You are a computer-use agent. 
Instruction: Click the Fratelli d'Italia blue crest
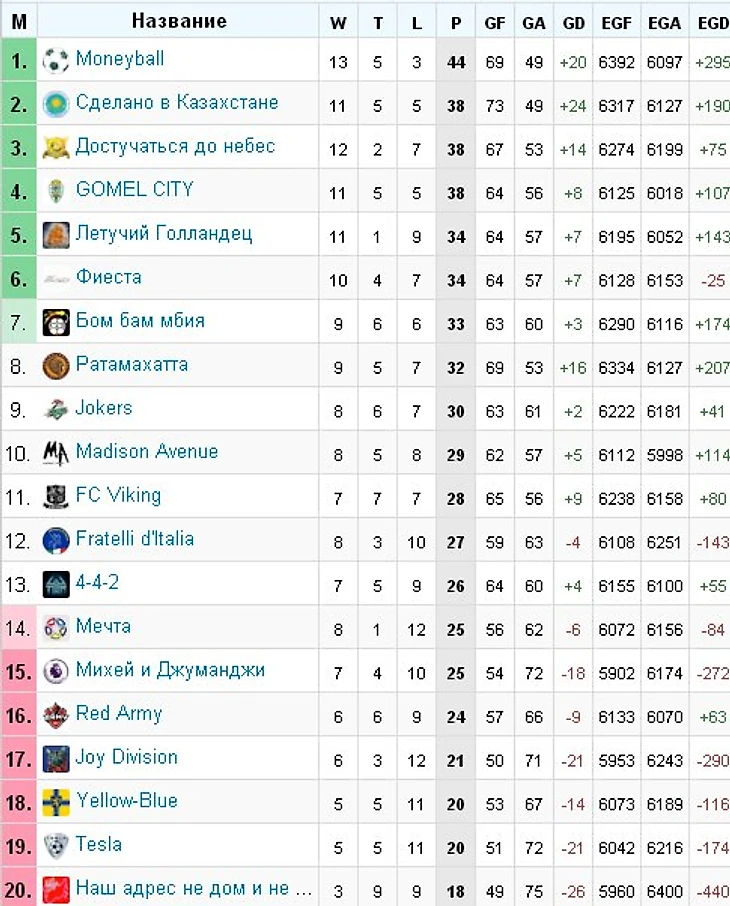(x=56, y=541)
